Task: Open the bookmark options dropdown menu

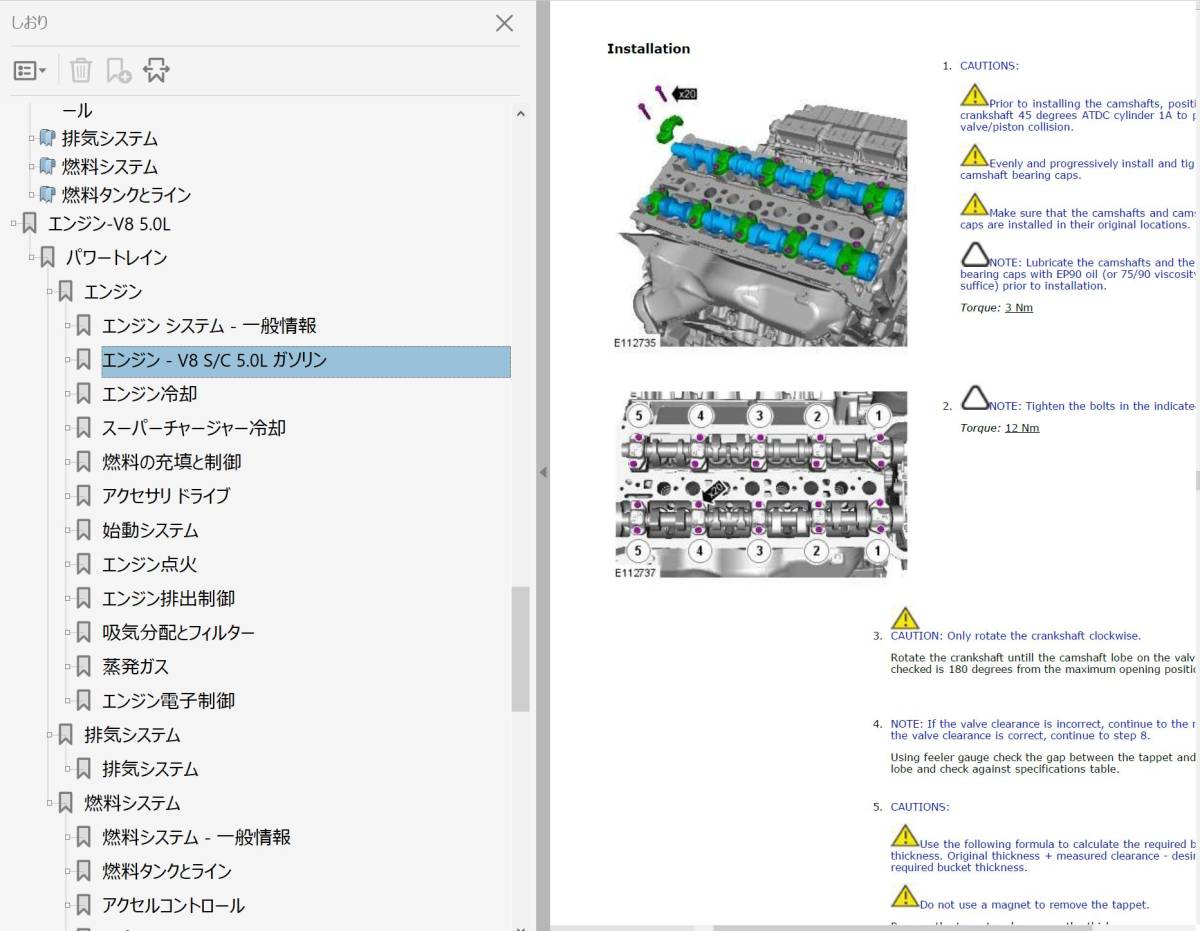Action: tap(30, 71)
